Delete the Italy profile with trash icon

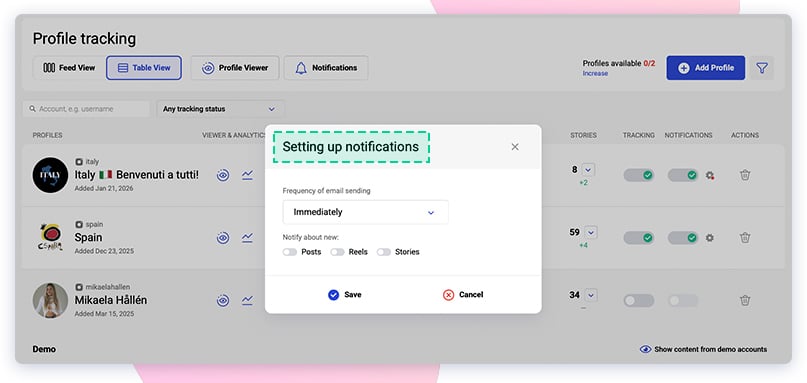click(745, 175)
